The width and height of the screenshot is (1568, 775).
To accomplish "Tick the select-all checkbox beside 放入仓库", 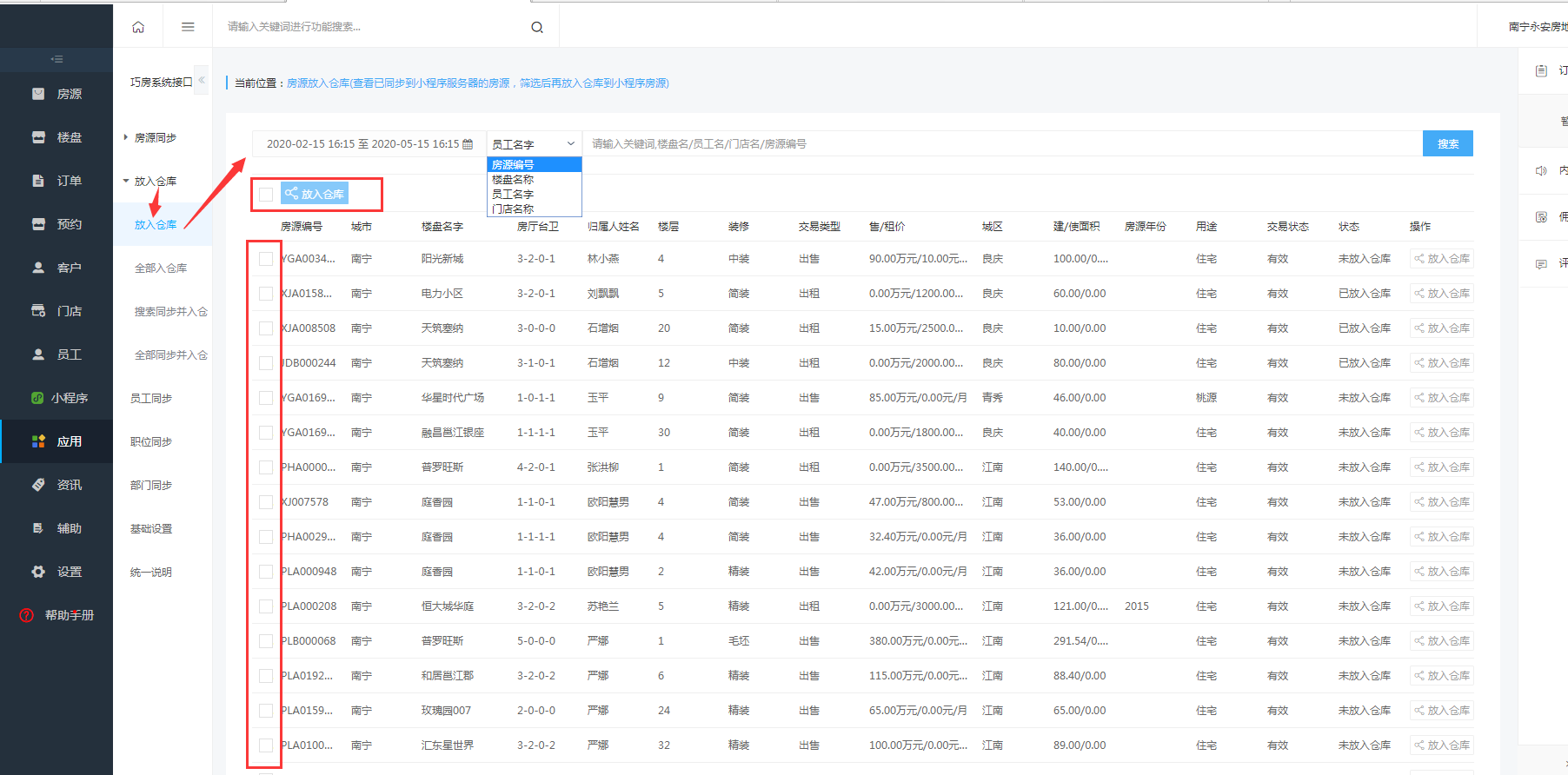I will click(266, 194).
